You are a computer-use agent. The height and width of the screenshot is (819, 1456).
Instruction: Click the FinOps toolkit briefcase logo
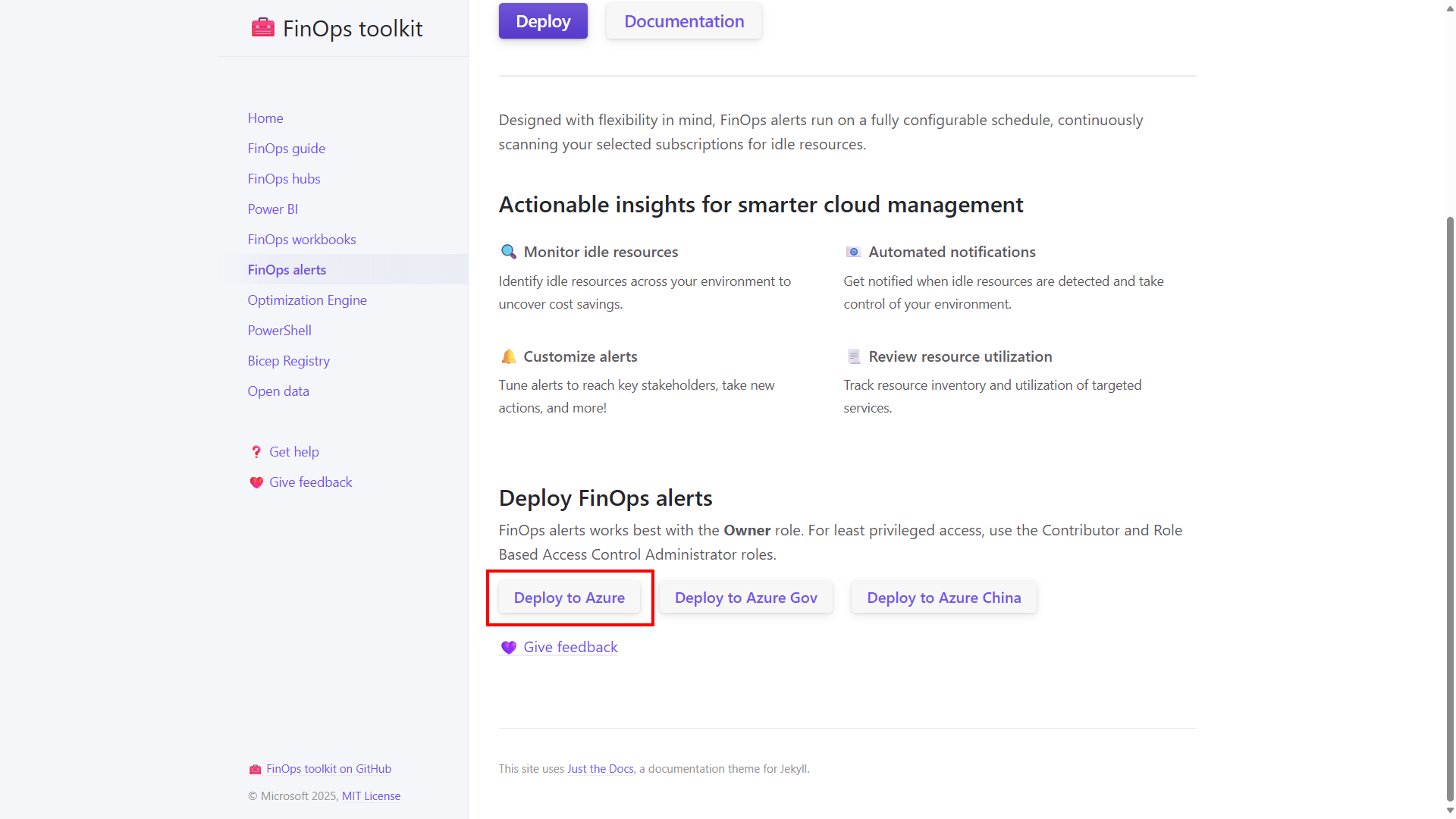pos(263,27)
